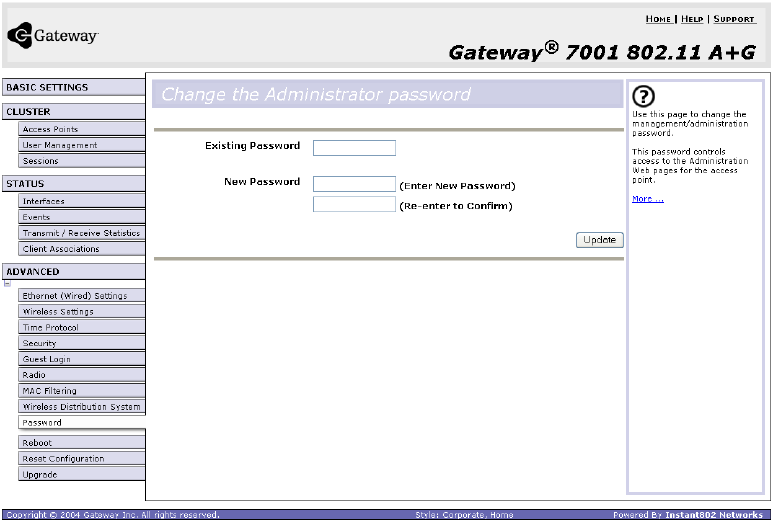Viewport: 773px width, 521px height.
Task: Click the question mark help icon
Action: (643, 96)
